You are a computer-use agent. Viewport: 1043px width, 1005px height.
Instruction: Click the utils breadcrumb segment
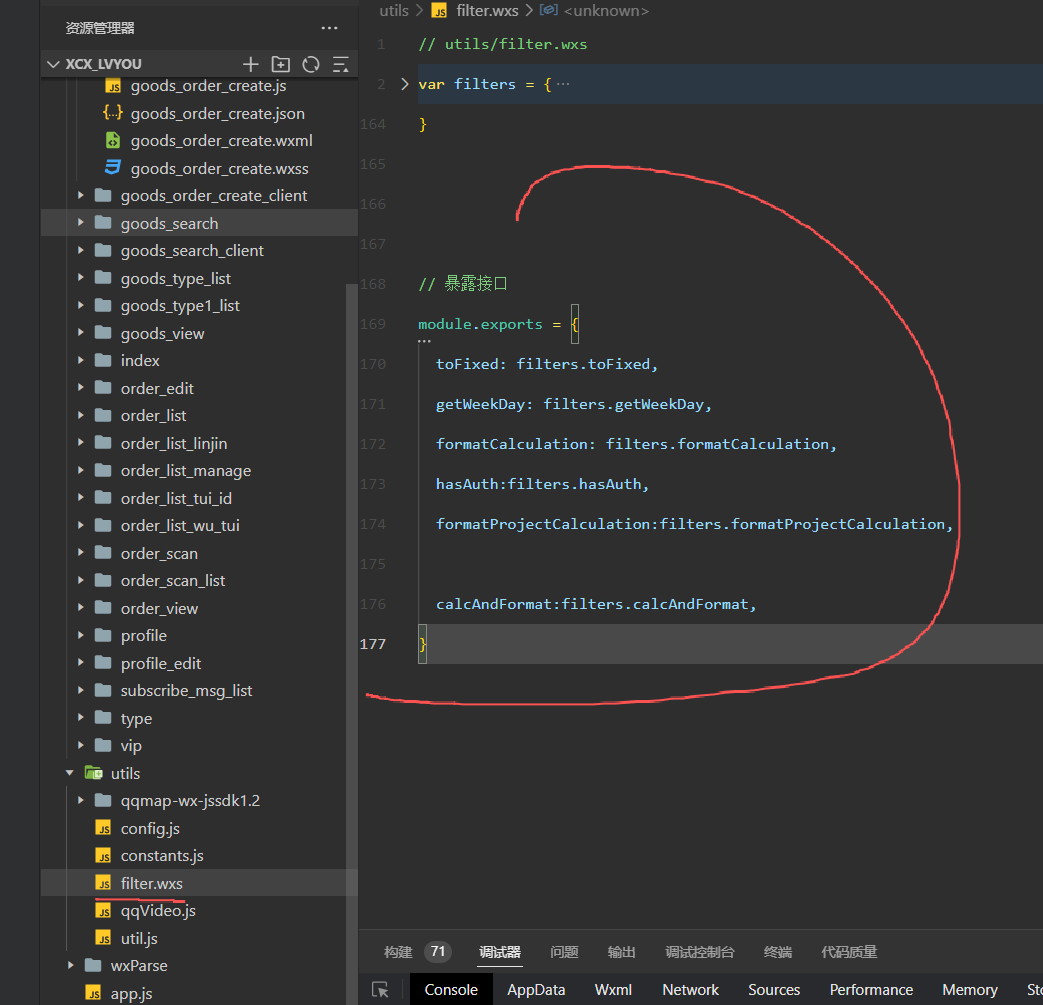pos(394,11)
